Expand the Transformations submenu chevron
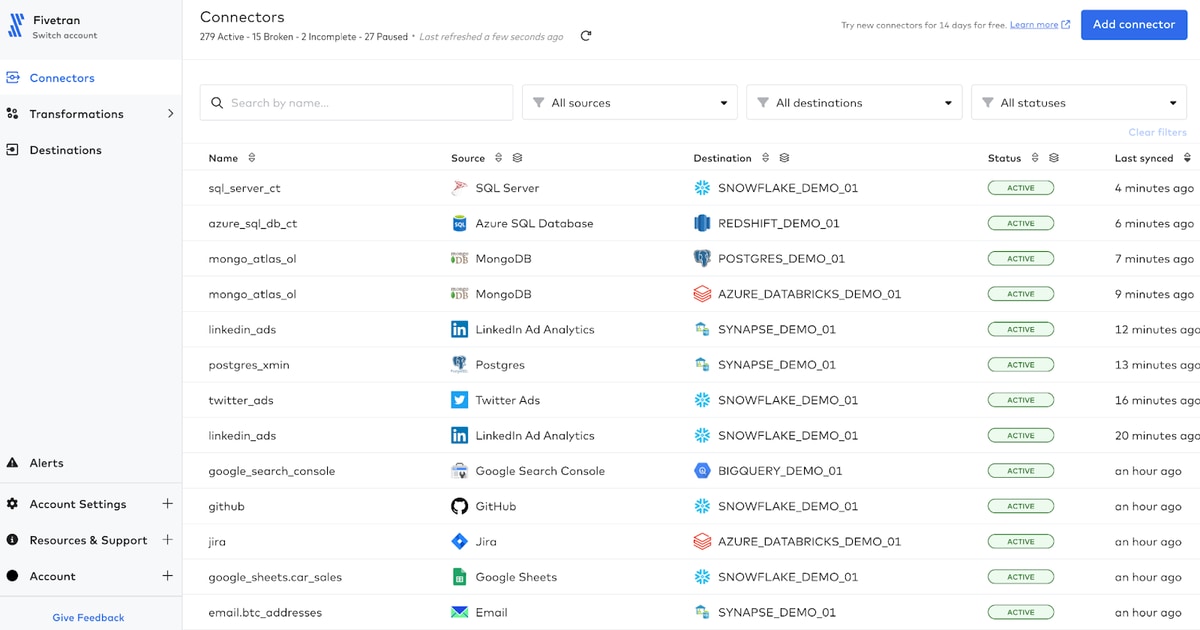Screen dimensions: 1200x630 click(x=170, y=113)
